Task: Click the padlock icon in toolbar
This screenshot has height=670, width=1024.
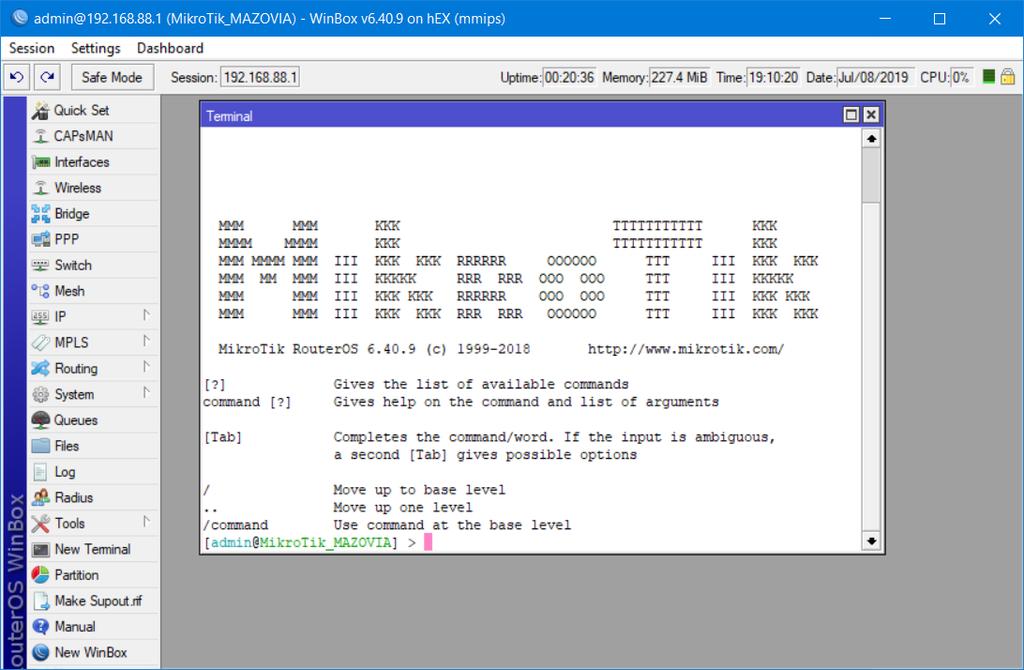Action: click(1008, 76)
